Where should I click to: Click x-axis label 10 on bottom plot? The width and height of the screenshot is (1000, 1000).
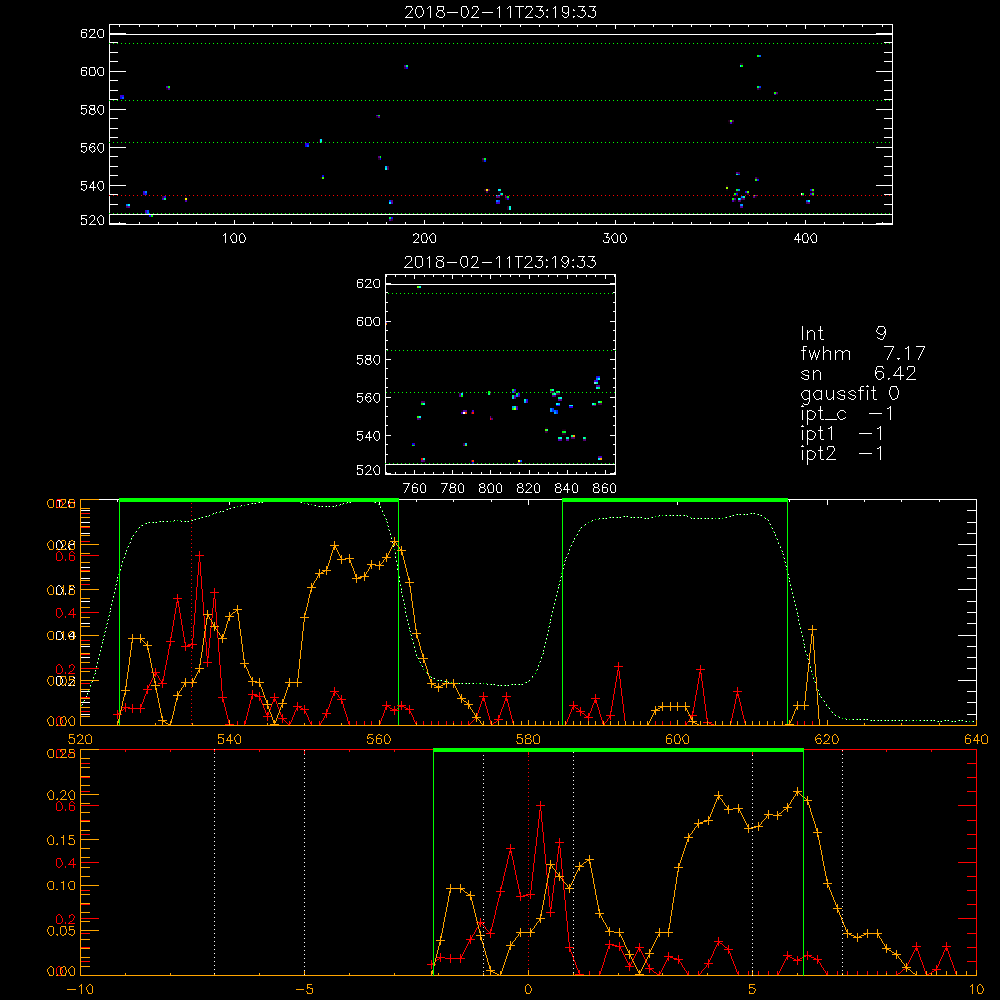[976, 989]
